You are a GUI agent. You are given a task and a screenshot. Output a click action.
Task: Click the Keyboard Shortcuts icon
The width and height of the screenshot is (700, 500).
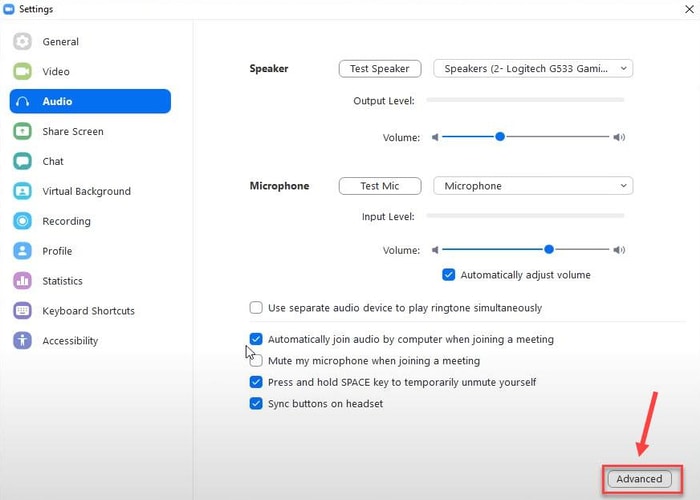(x=22, y=311)
